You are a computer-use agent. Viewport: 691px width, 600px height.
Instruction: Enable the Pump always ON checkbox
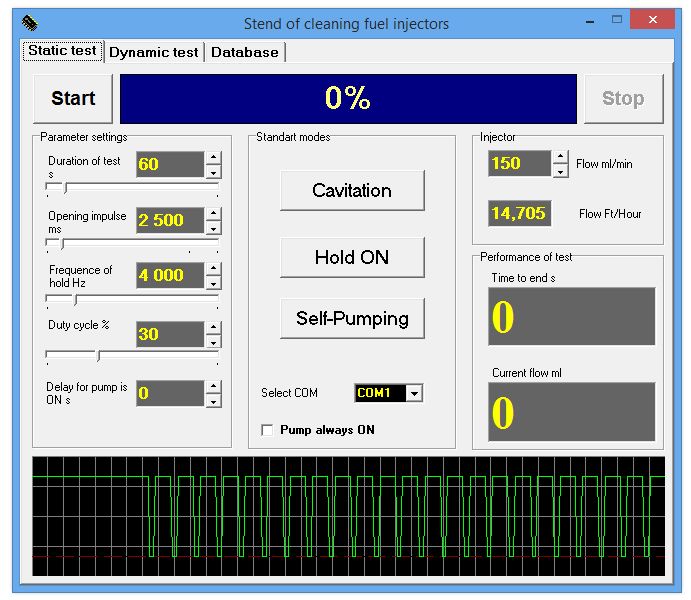(267, 430)
